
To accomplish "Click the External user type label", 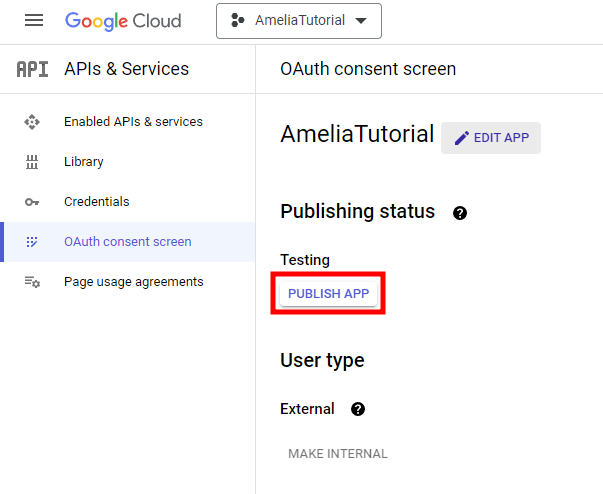I will tap(307, 409).
